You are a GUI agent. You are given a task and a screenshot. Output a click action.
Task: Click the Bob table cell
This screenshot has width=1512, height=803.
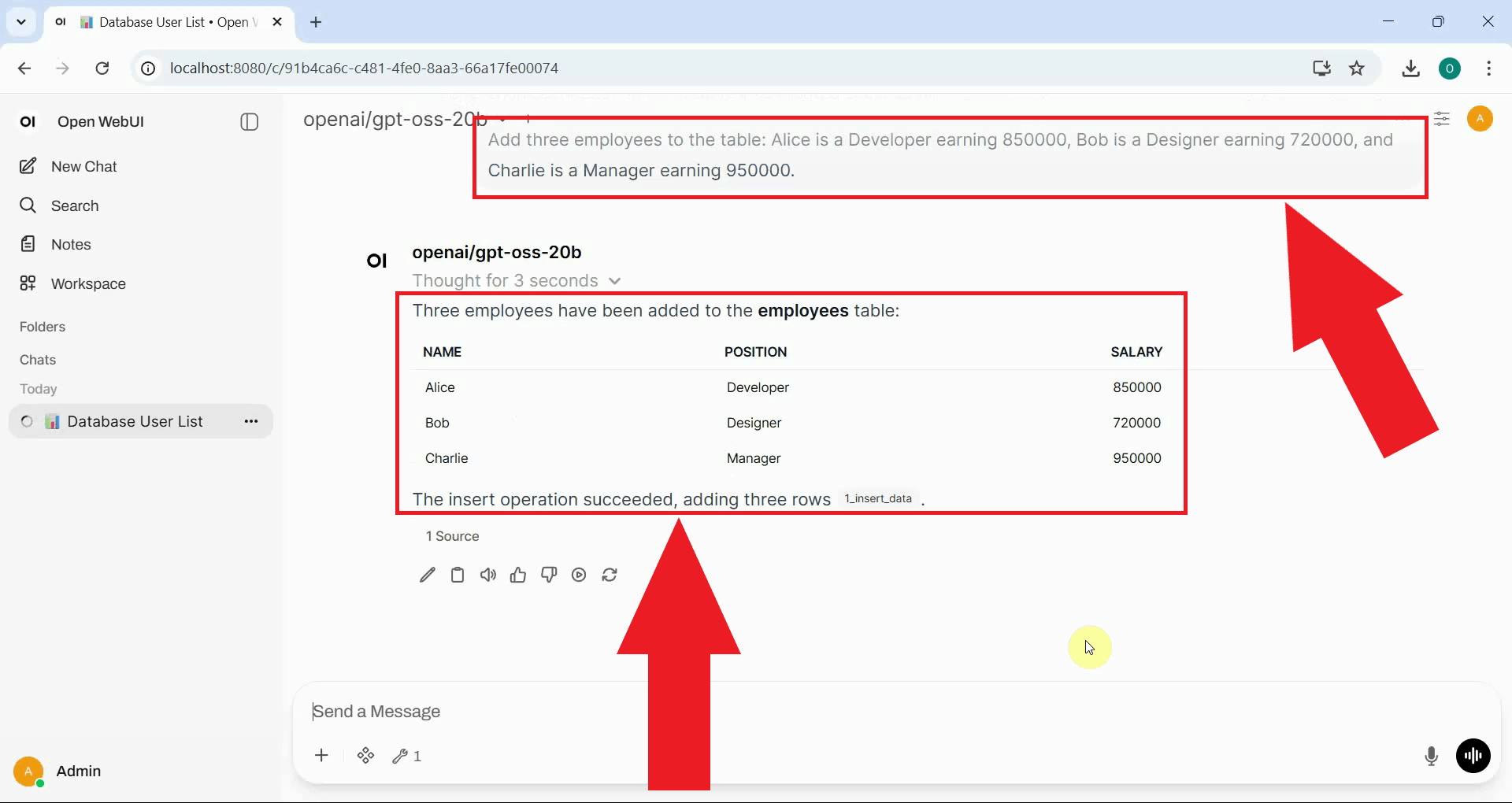tap(437, 423)
